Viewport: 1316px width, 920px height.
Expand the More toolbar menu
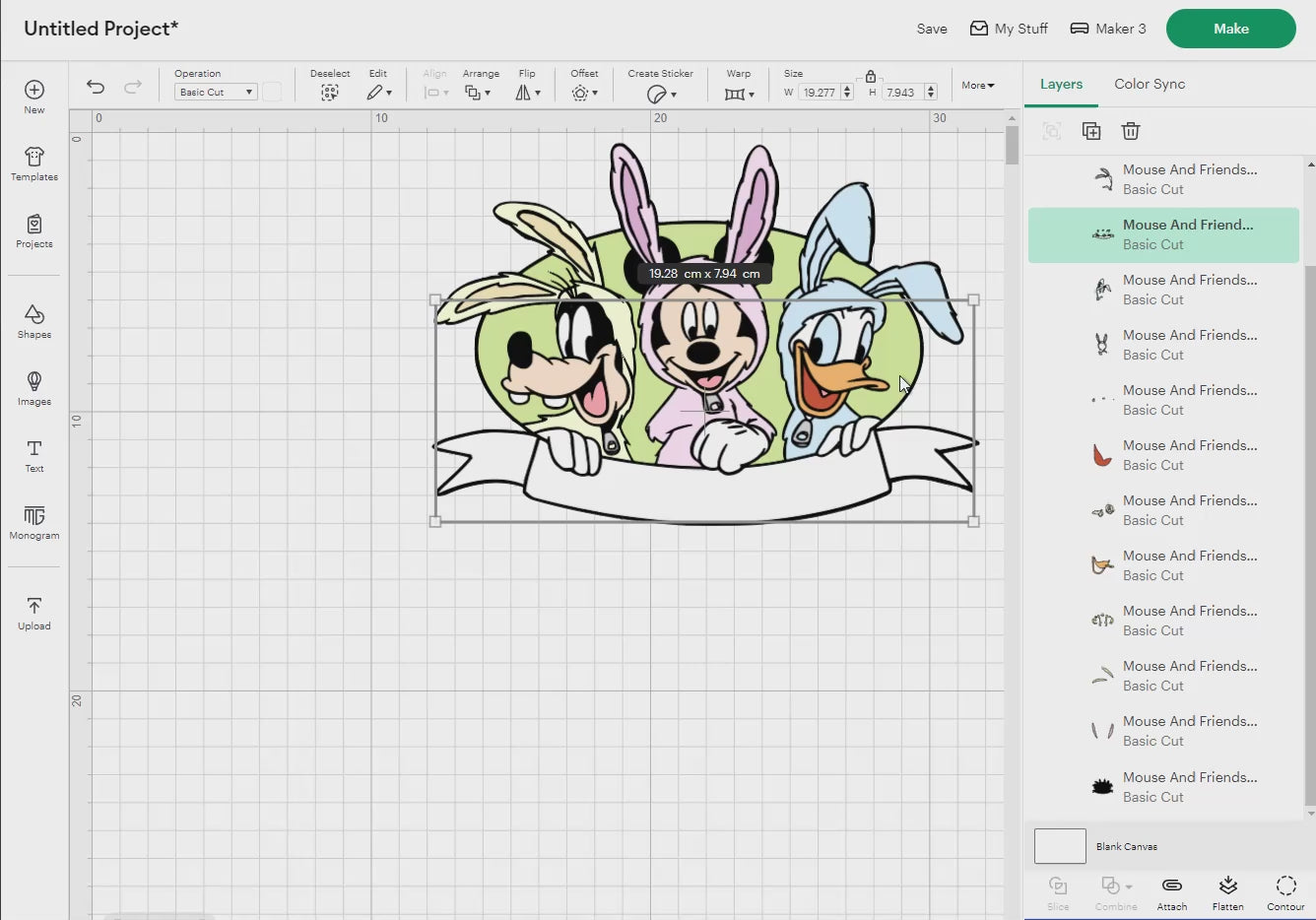click(978, 86)
